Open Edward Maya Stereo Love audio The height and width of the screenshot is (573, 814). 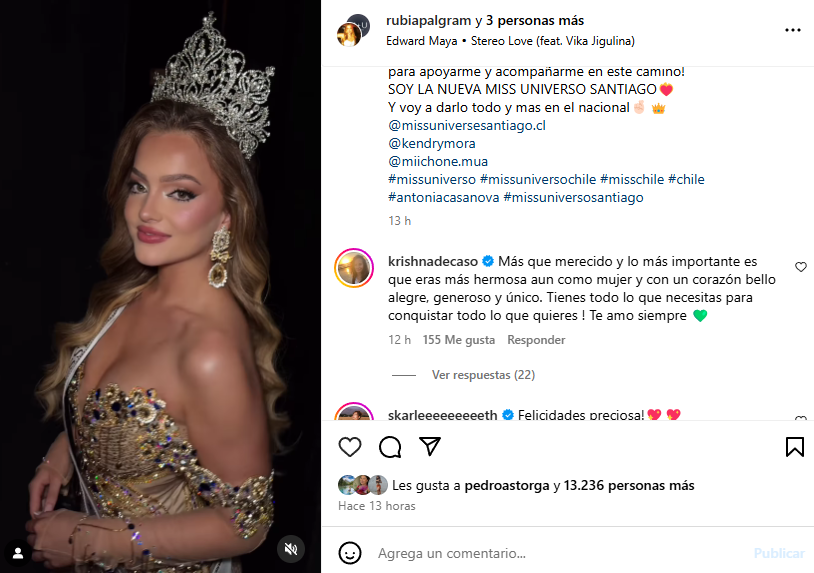[510, 41]
